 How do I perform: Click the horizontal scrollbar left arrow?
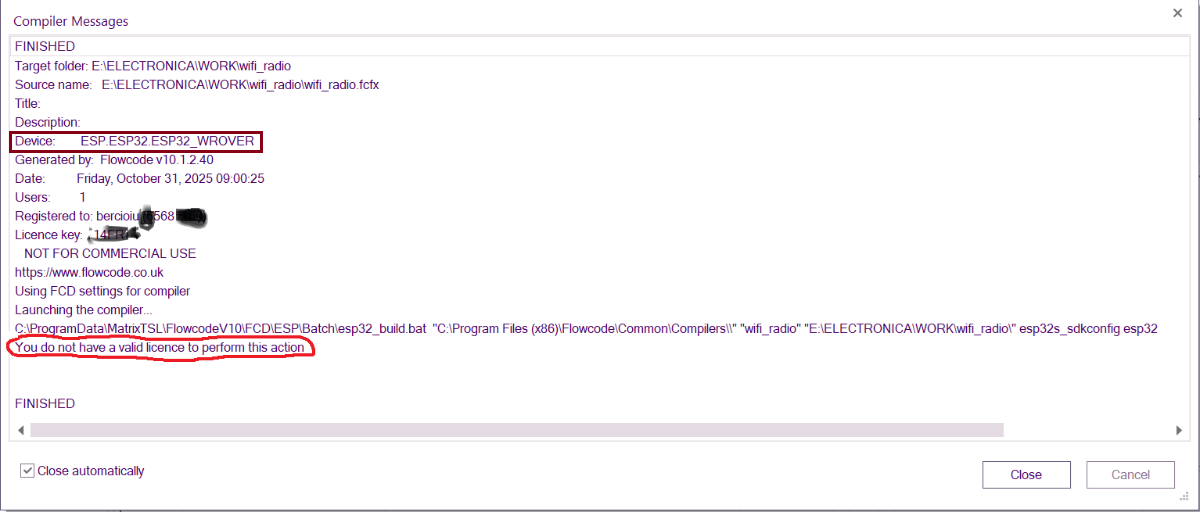coord(19,430)
